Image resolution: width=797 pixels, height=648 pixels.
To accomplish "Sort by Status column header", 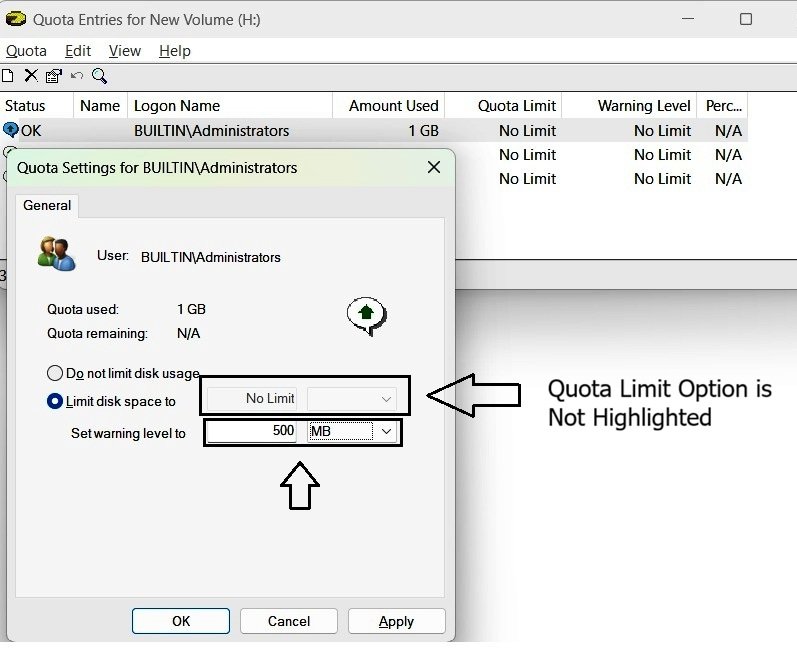I will tap(37, 106).
